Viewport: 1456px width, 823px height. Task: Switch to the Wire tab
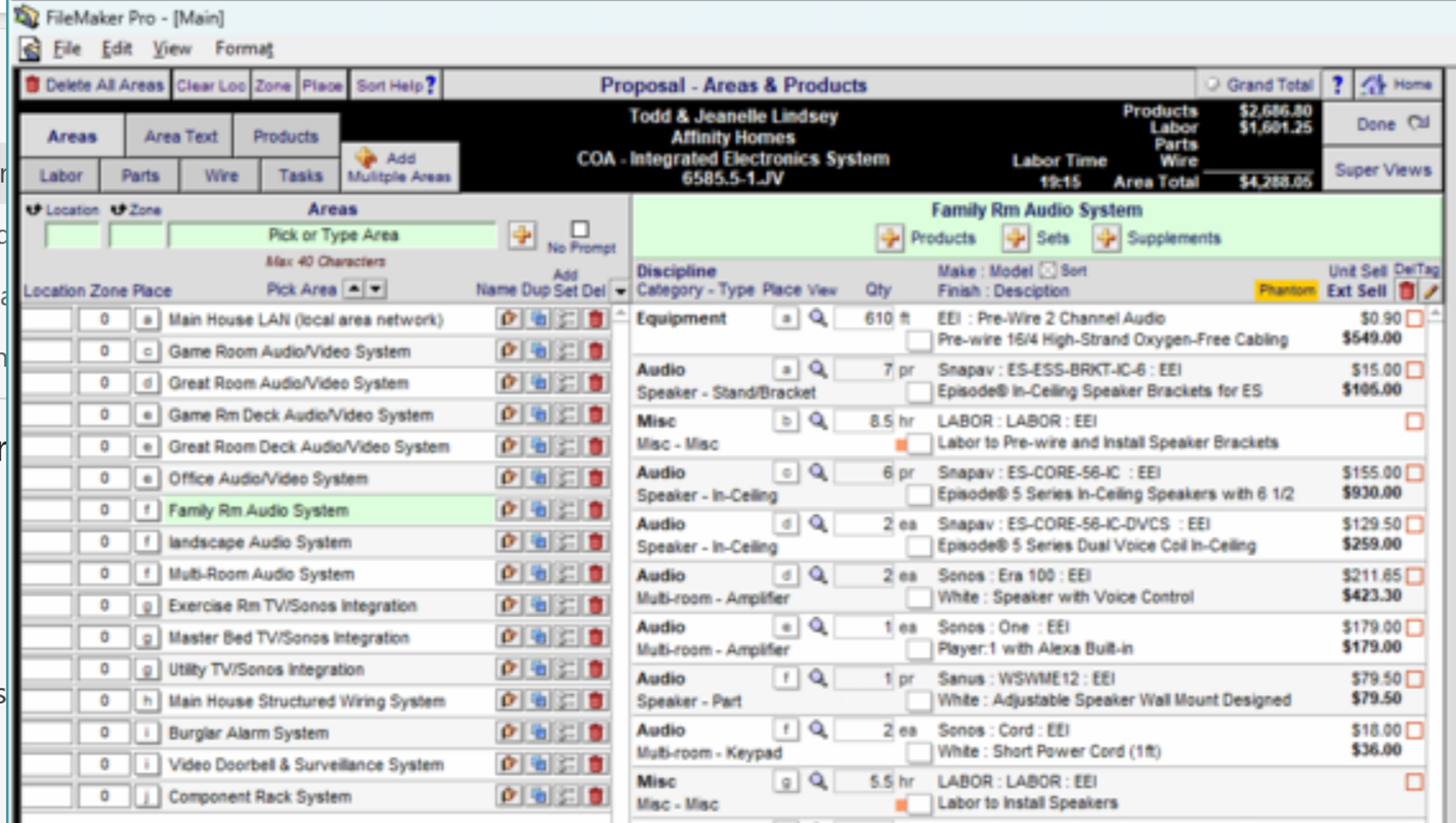click(x=221, y=175)
